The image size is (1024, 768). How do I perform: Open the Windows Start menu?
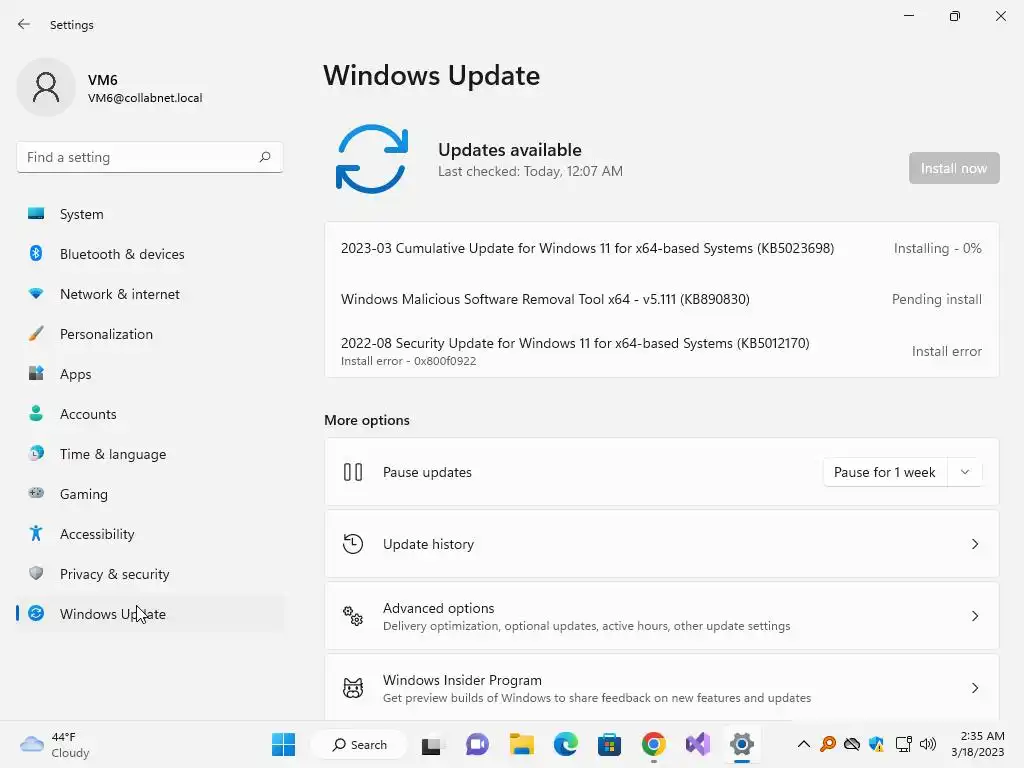point(283,744)
